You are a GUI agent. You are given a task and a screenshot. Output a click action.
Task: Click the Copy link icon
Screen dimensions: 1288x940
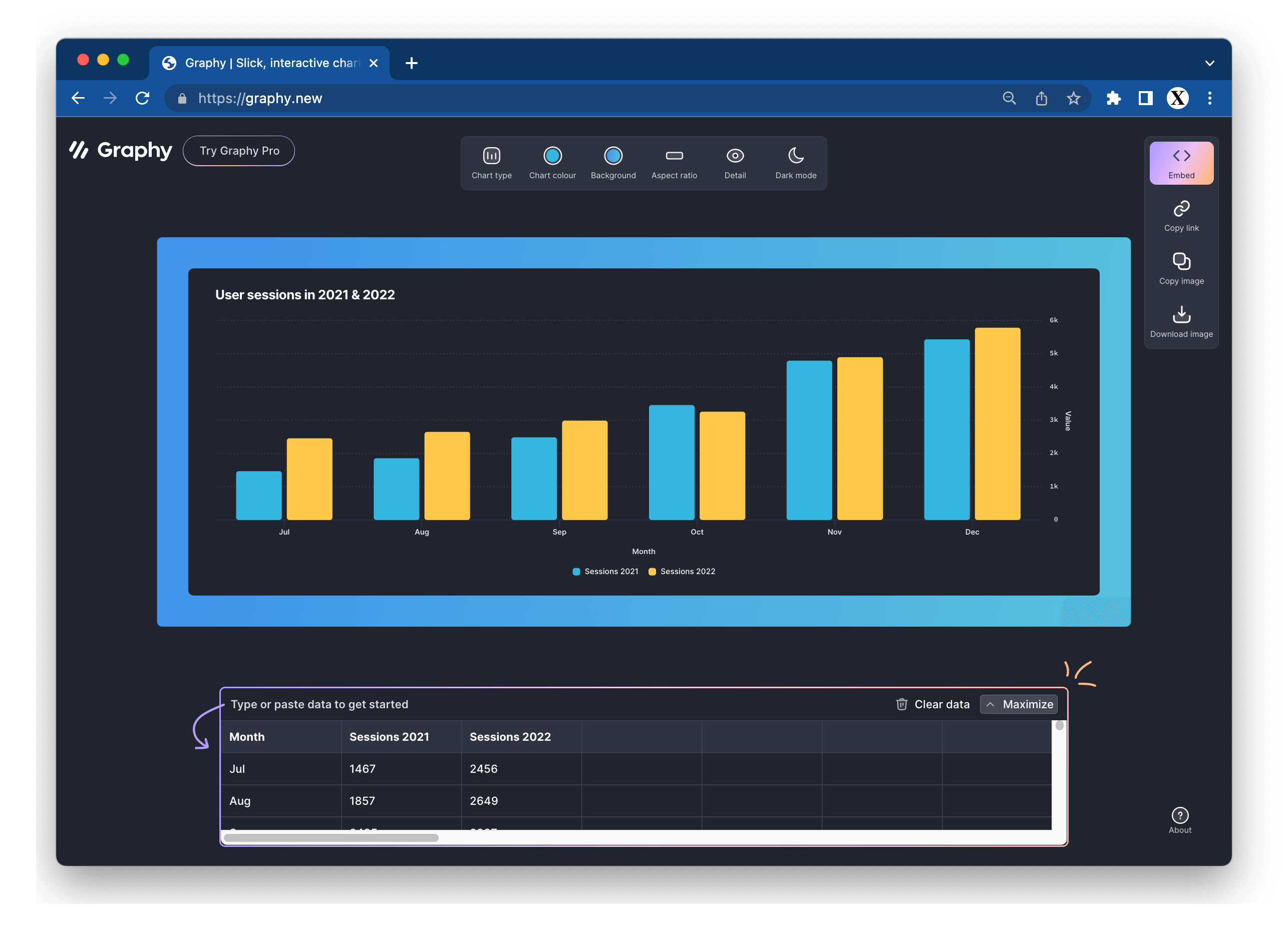click(1181, 209)
